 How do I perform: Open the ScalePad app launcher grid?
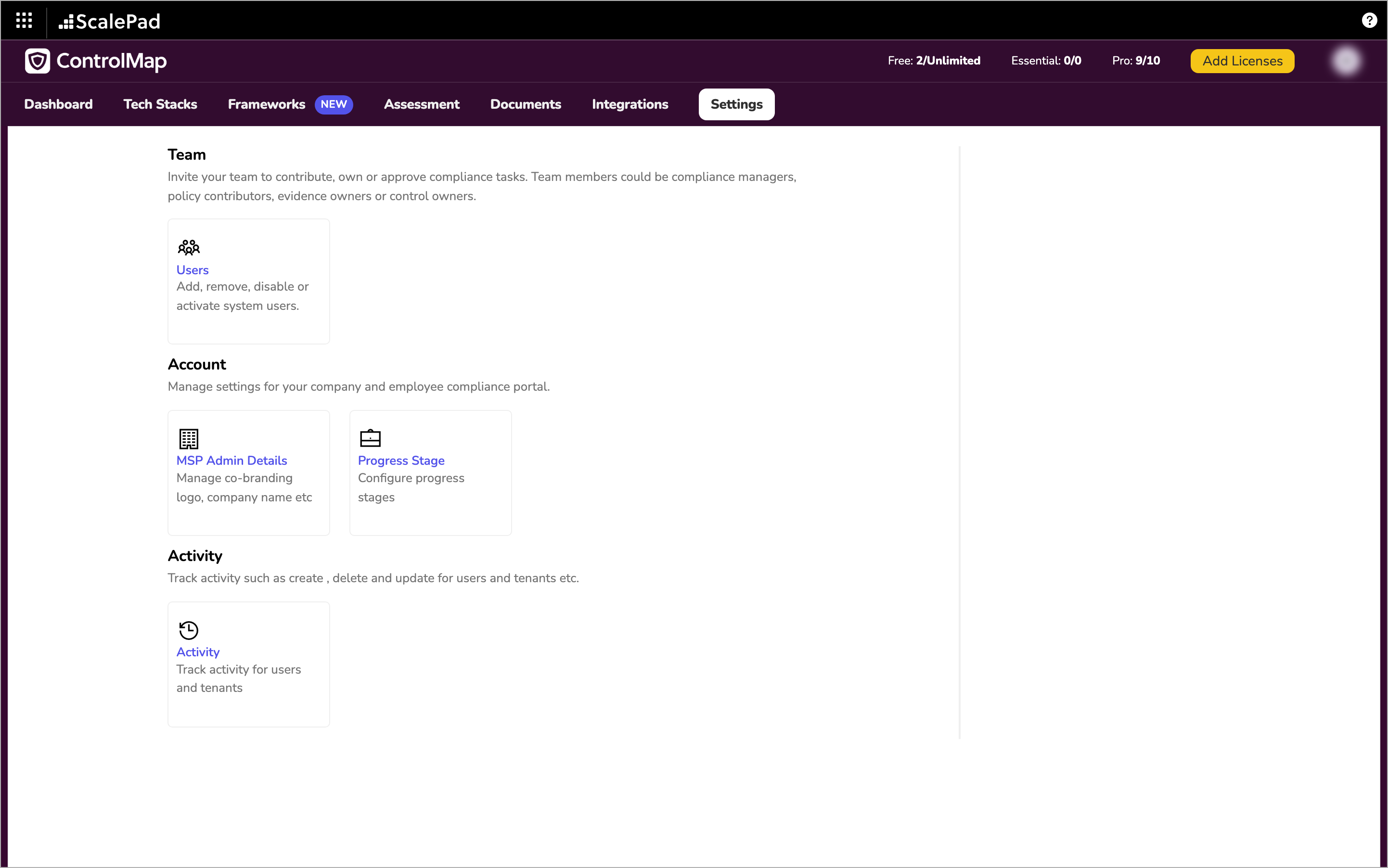(24, 21)
